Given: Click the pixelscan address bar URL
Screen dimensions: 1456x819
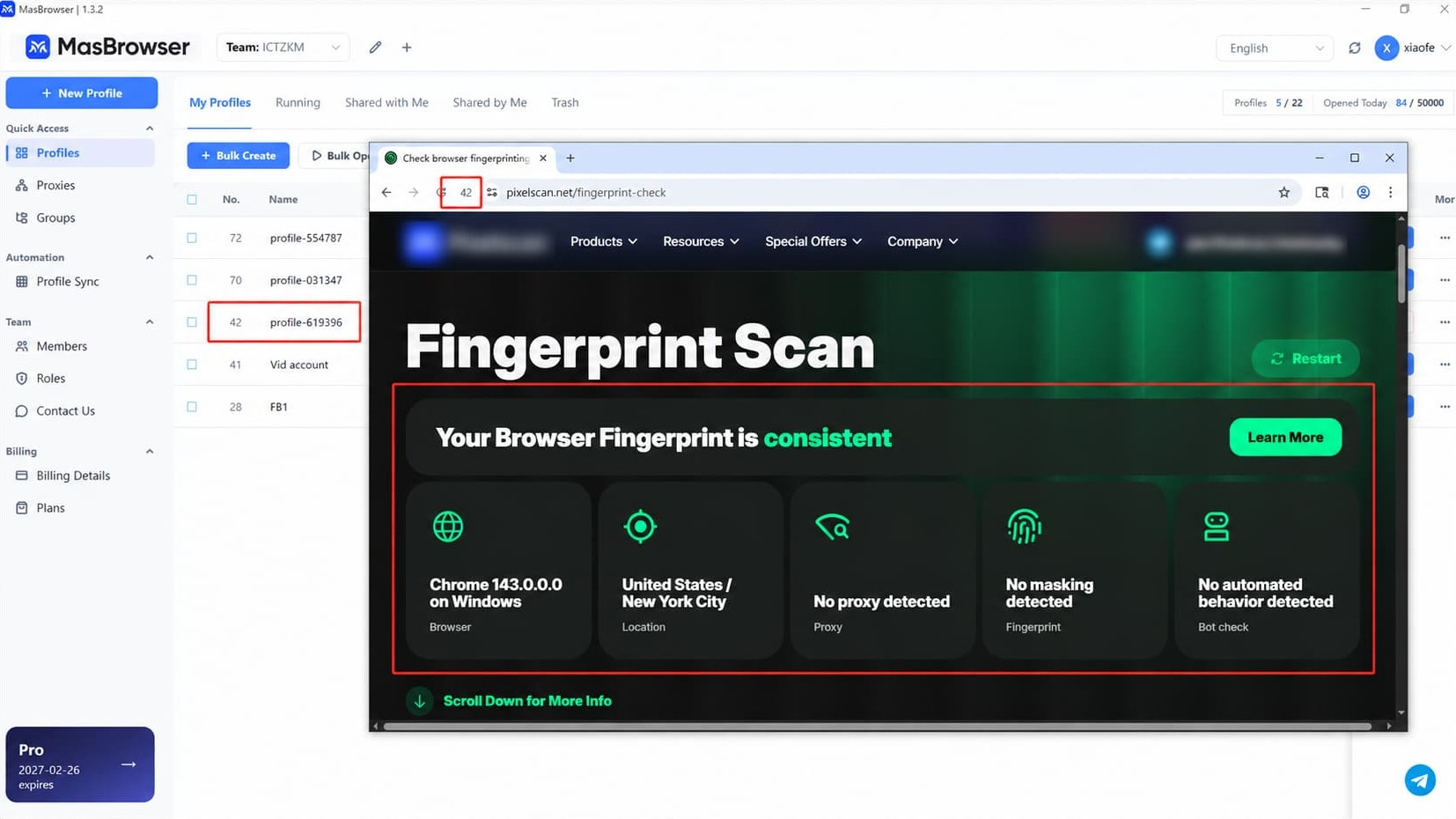Looking at the screenshot, I should pyautogui.click(x=586, y=193).
